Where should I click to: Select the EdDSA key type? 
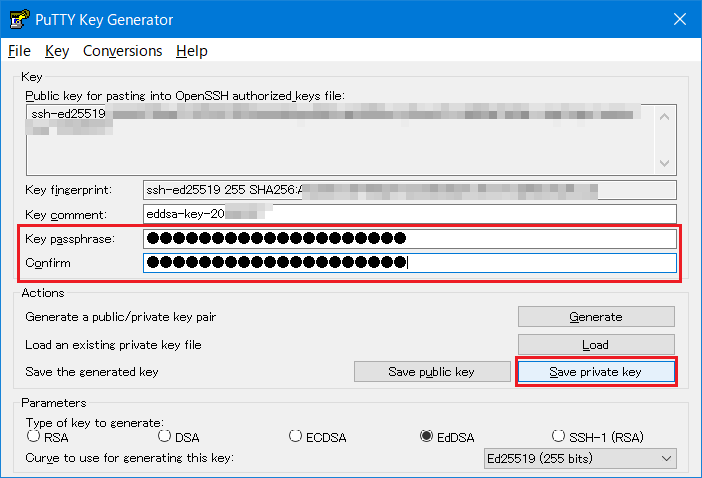click(x=427, y=436)
